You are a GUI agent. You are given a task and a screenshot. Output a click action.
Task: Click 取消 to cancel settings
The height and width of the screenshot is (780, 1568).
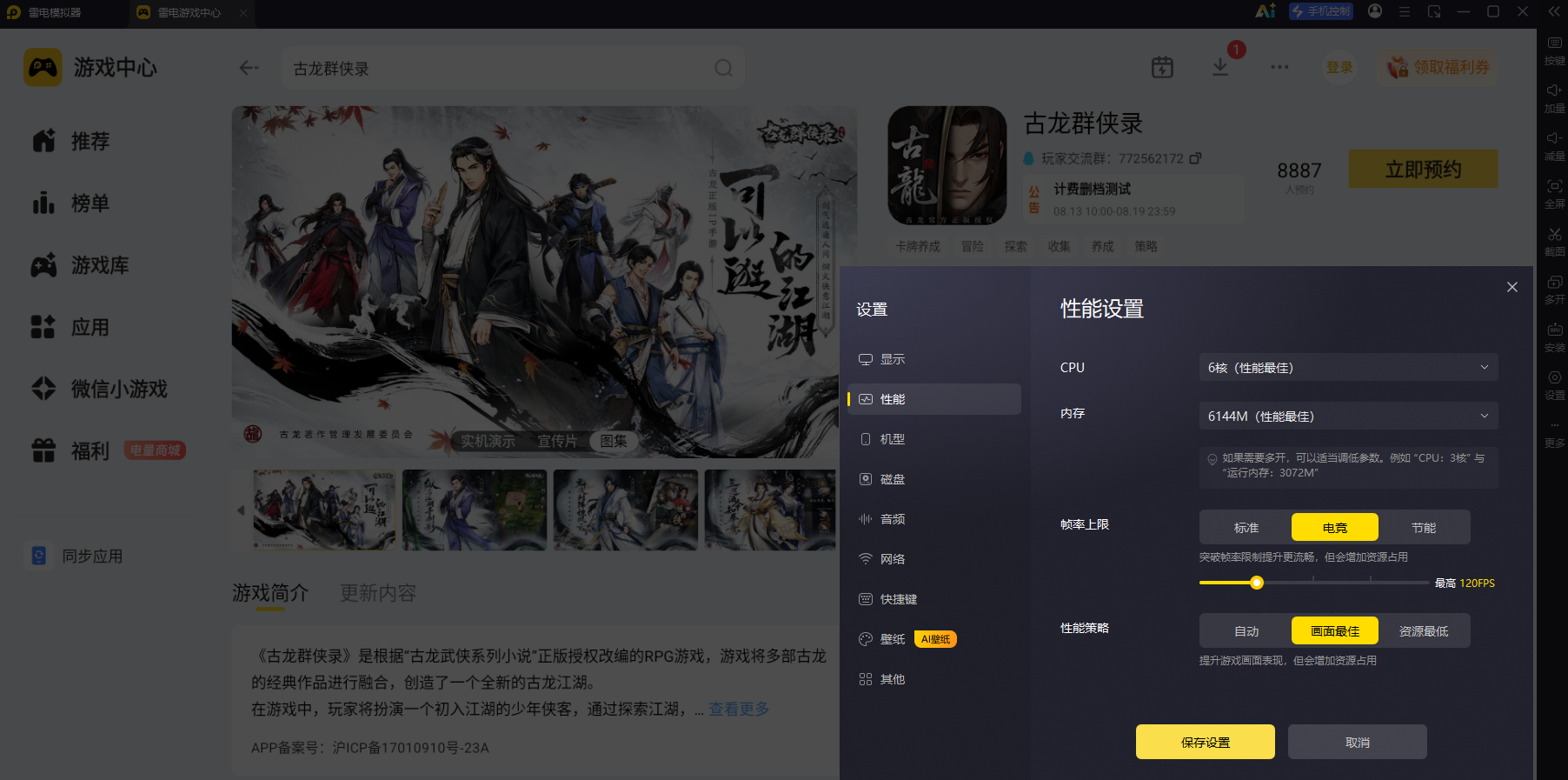click(x=1358, y=742)
